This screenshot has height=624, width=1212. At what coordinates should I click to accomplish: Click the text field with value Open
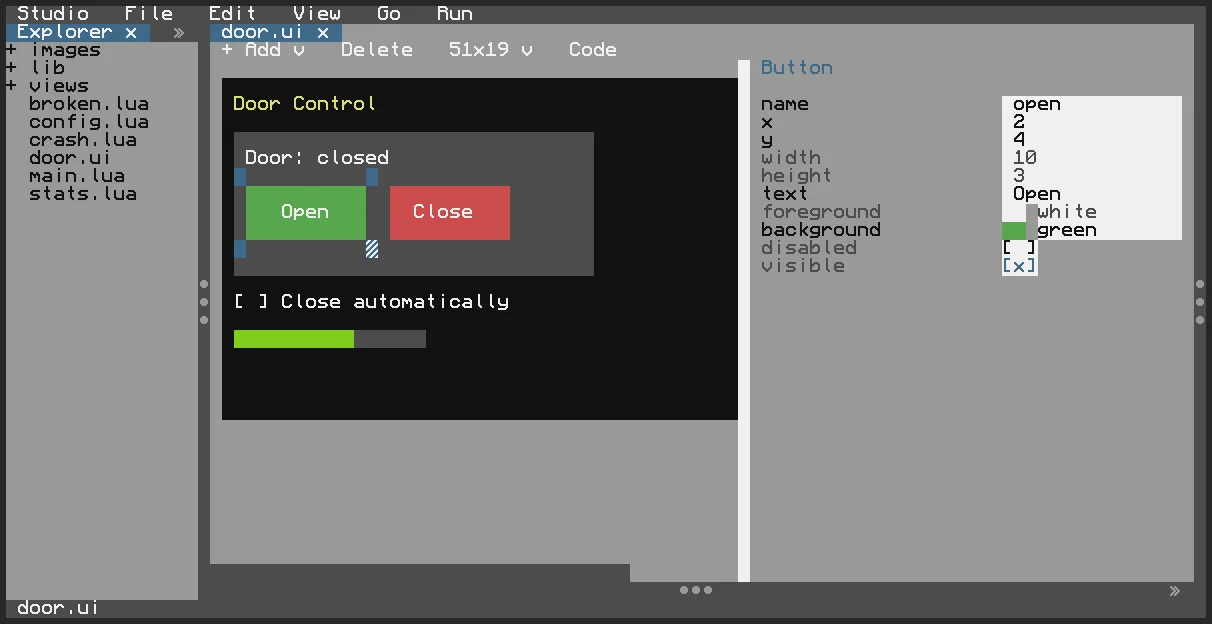[1092, 194]
